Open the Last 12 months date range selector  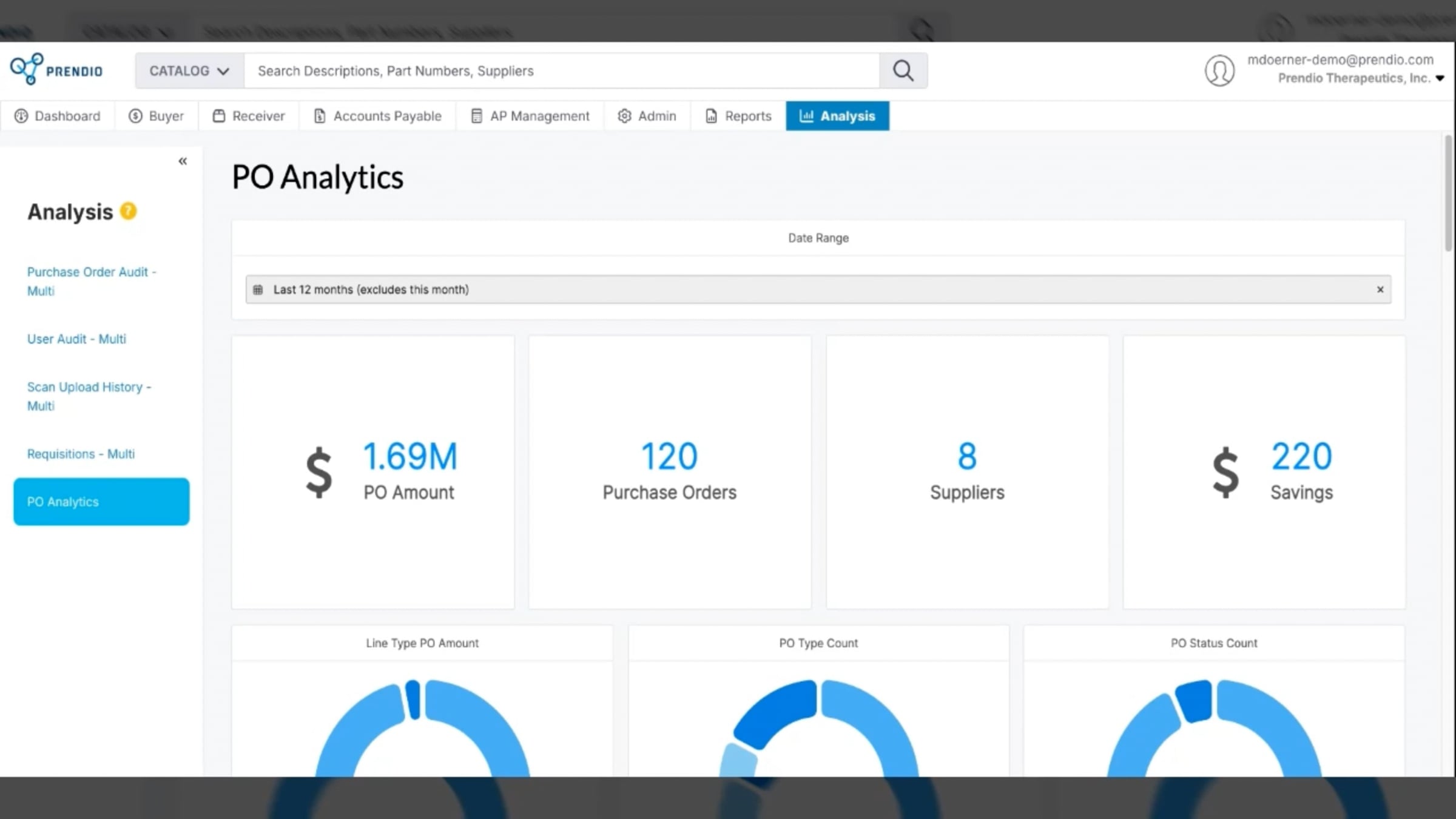click(x=818, y=289)
